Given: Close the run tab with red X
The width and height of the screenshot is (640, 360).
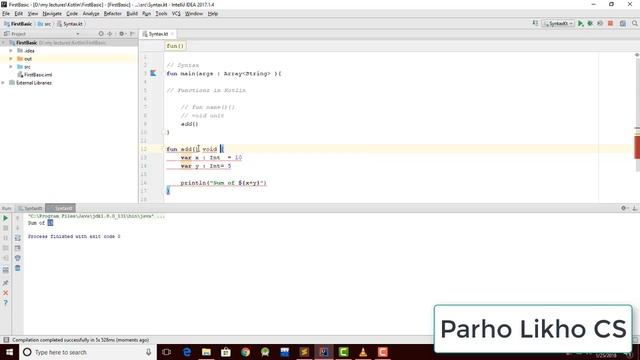Looking at the screenshot, I should point(5,293).
